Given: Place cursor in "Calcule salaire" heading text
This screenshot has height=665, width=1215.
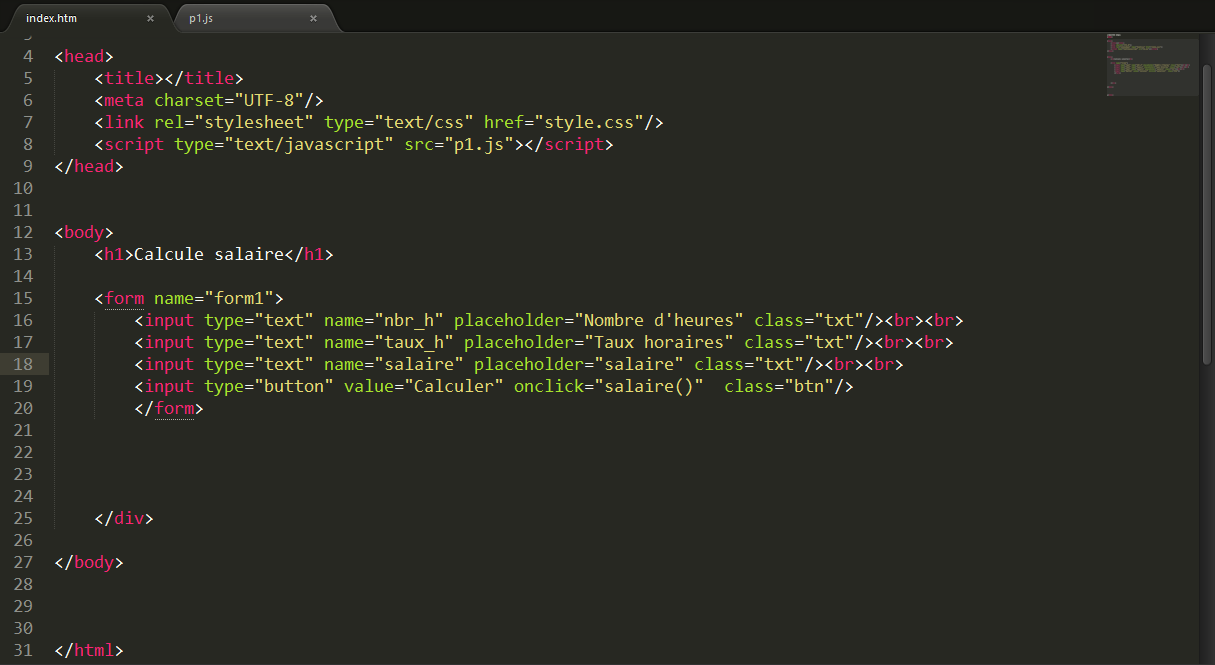Looking at the screenshot, I should [208, 254].
